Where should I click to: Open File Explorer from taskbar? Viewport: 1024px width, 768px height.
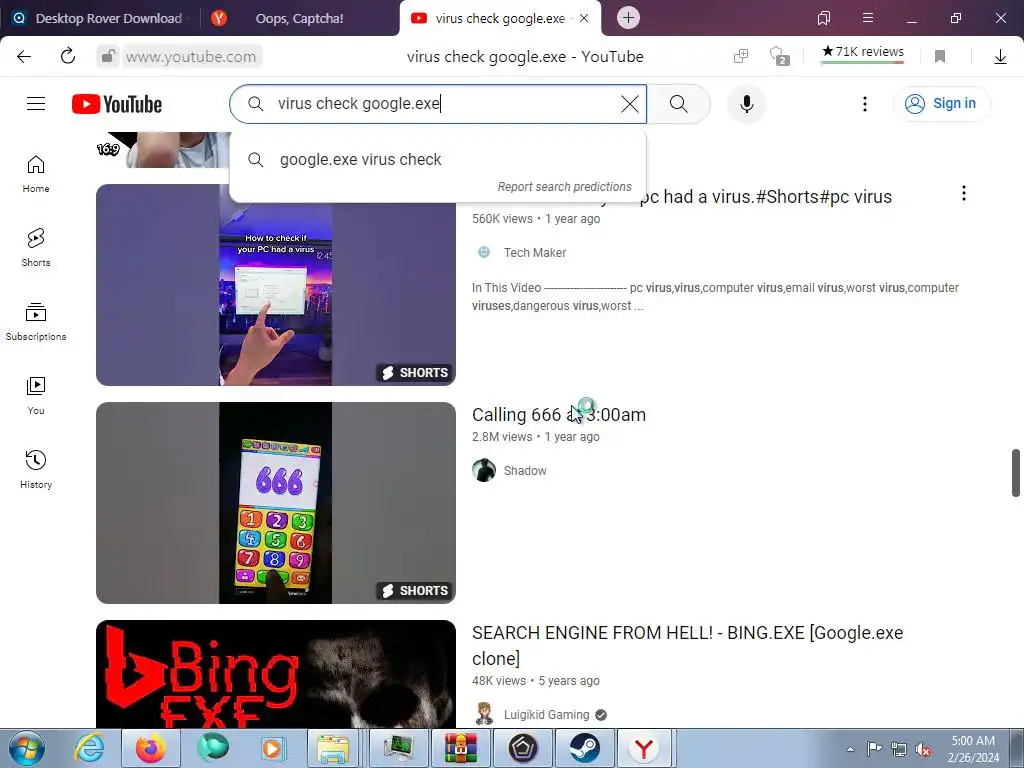coord(334,748)
